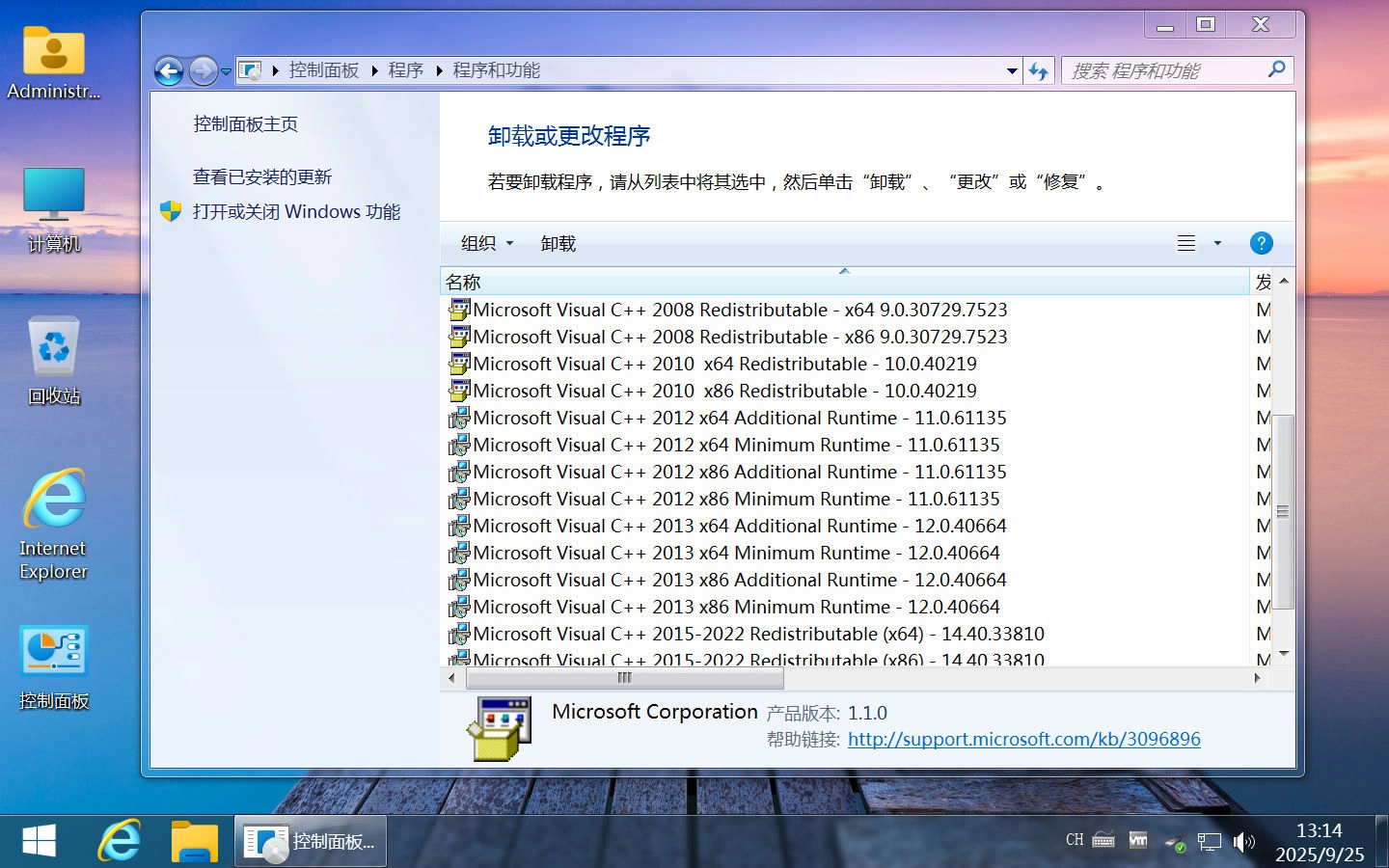1389x868 pixels.
Task: Open Windows Explorer from the taskbar
Action: pyautogui.click(x=193, y=841)
